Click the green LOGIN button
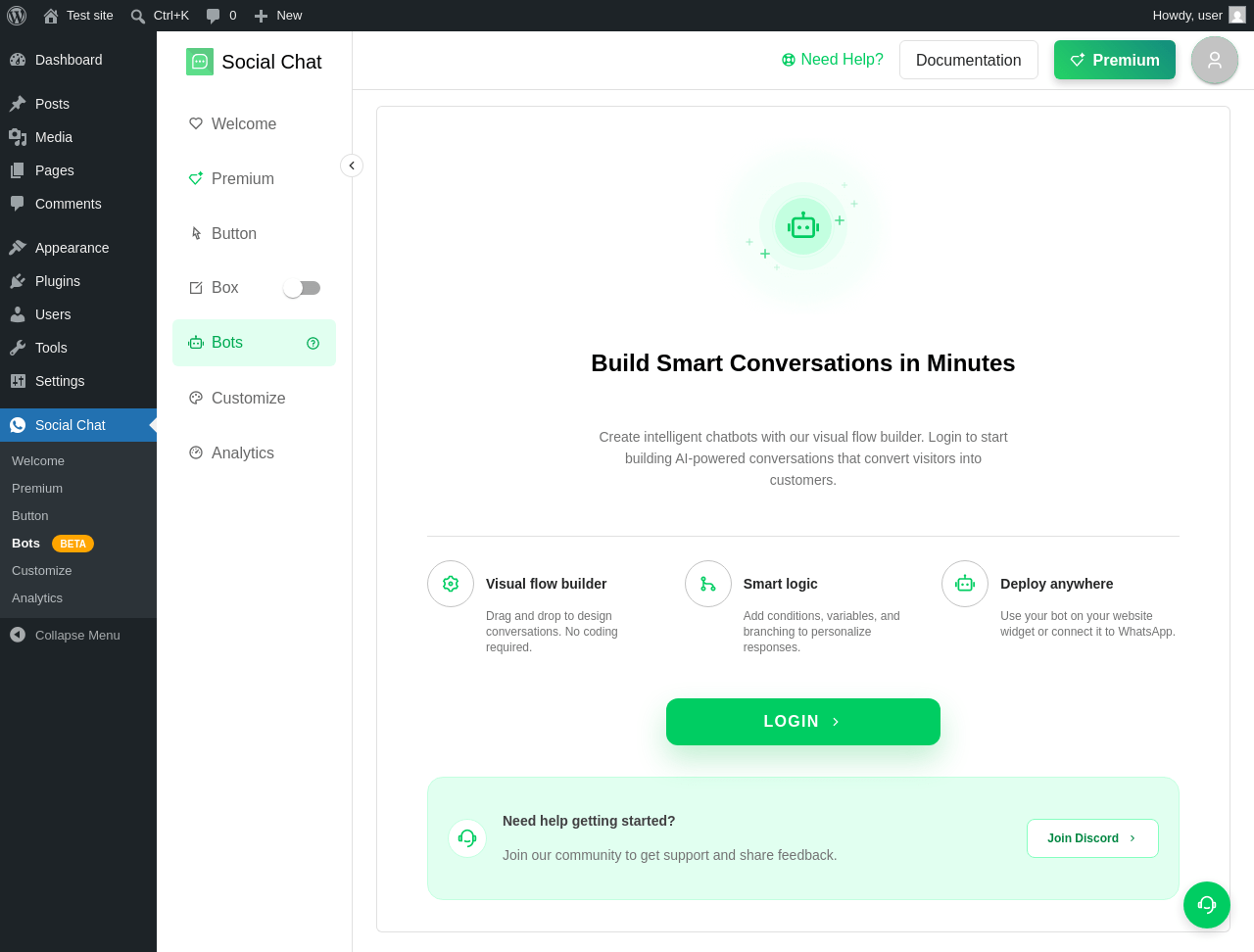 pos(803,722)
